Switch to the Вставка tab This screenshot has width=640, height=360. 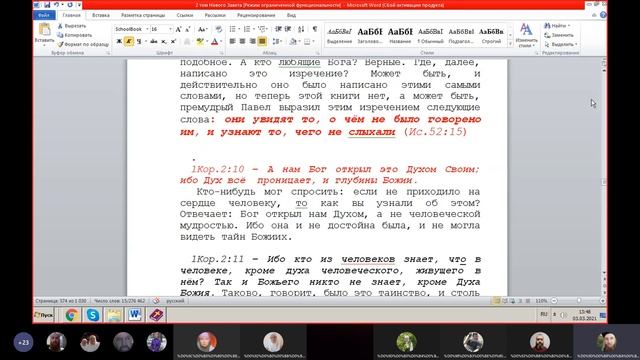click(100, 15)
